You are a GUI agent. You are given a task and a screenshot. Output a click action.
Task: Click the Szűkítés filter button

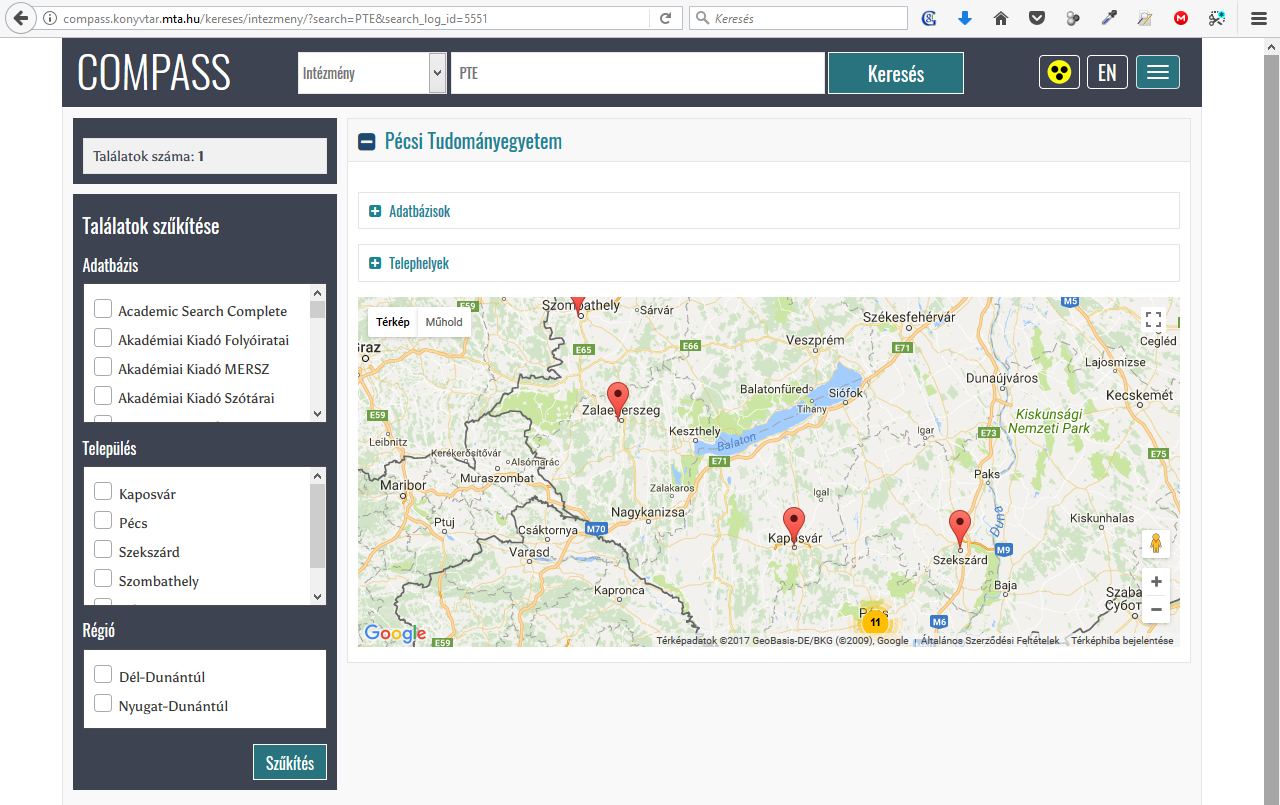coord(290,763)
